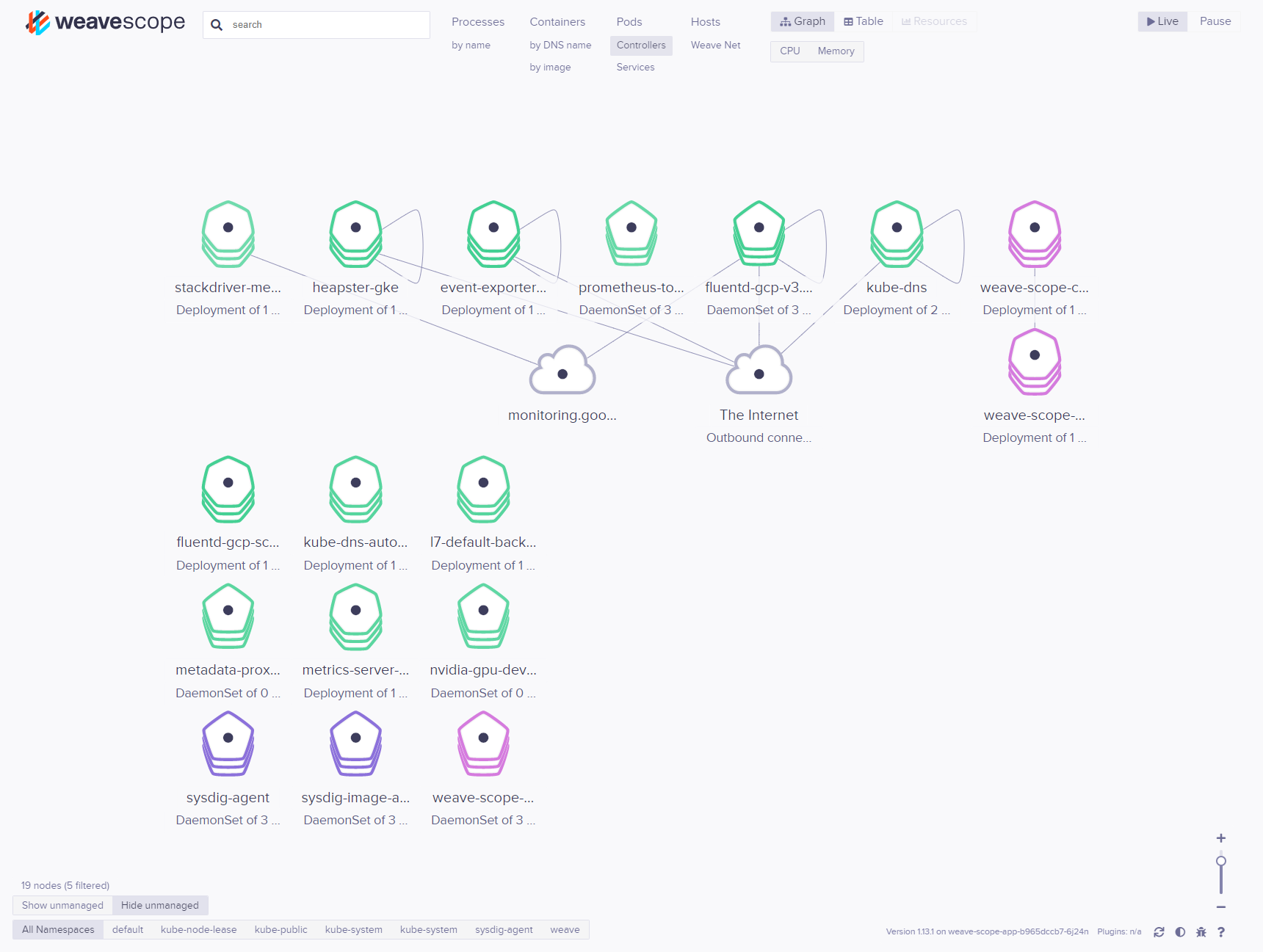This screenshot has width=1263, height=952.
Task: Open the Containers topology
Action: [x=557, y=22]
